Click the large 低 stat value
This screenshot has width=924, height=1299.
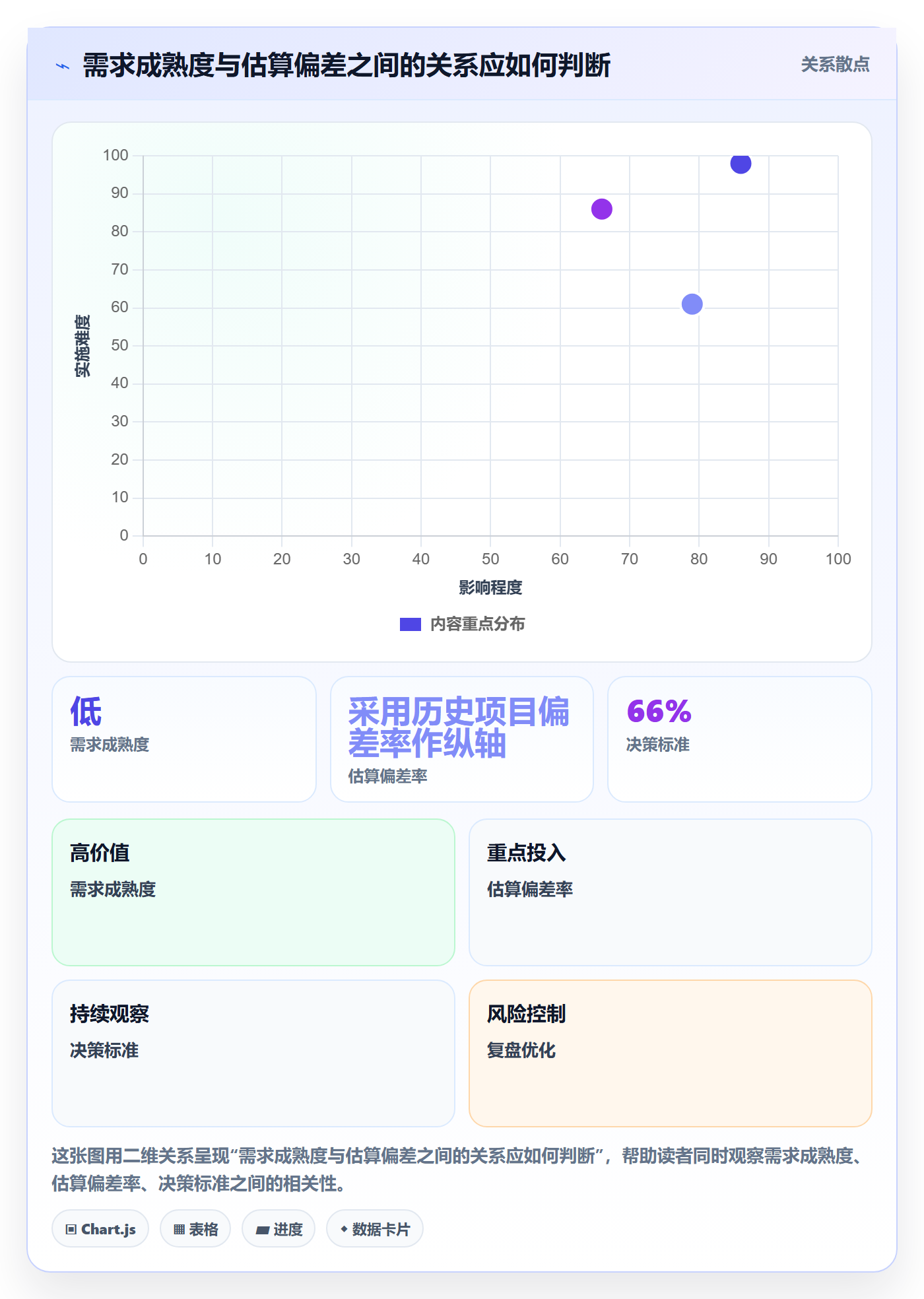pos(86,712)
